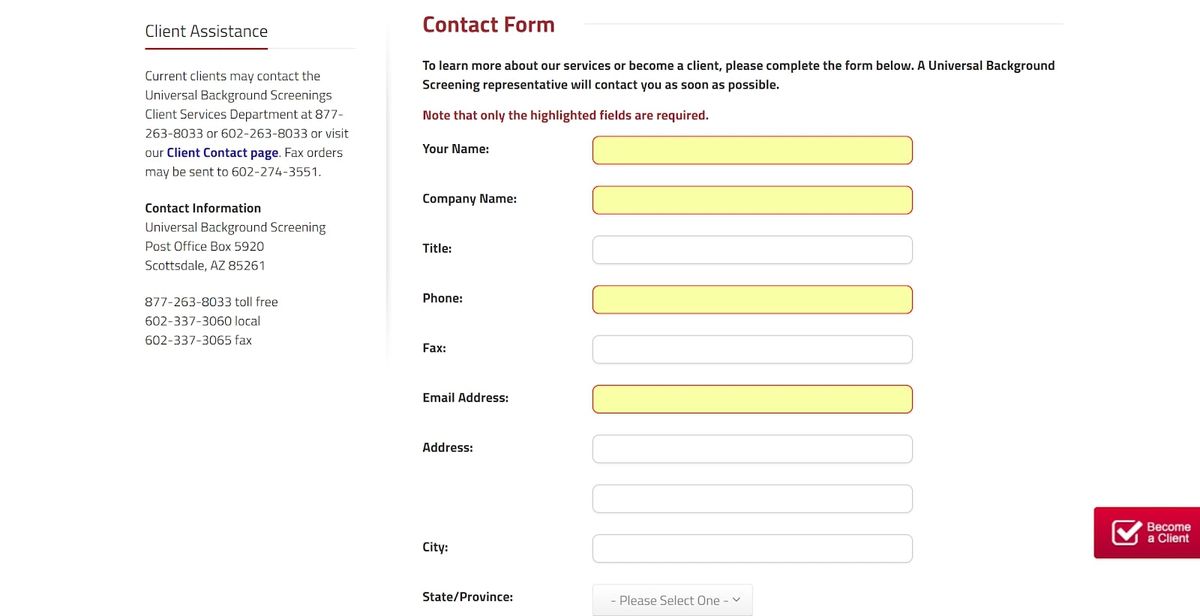Click into the City field

(752, 549)
